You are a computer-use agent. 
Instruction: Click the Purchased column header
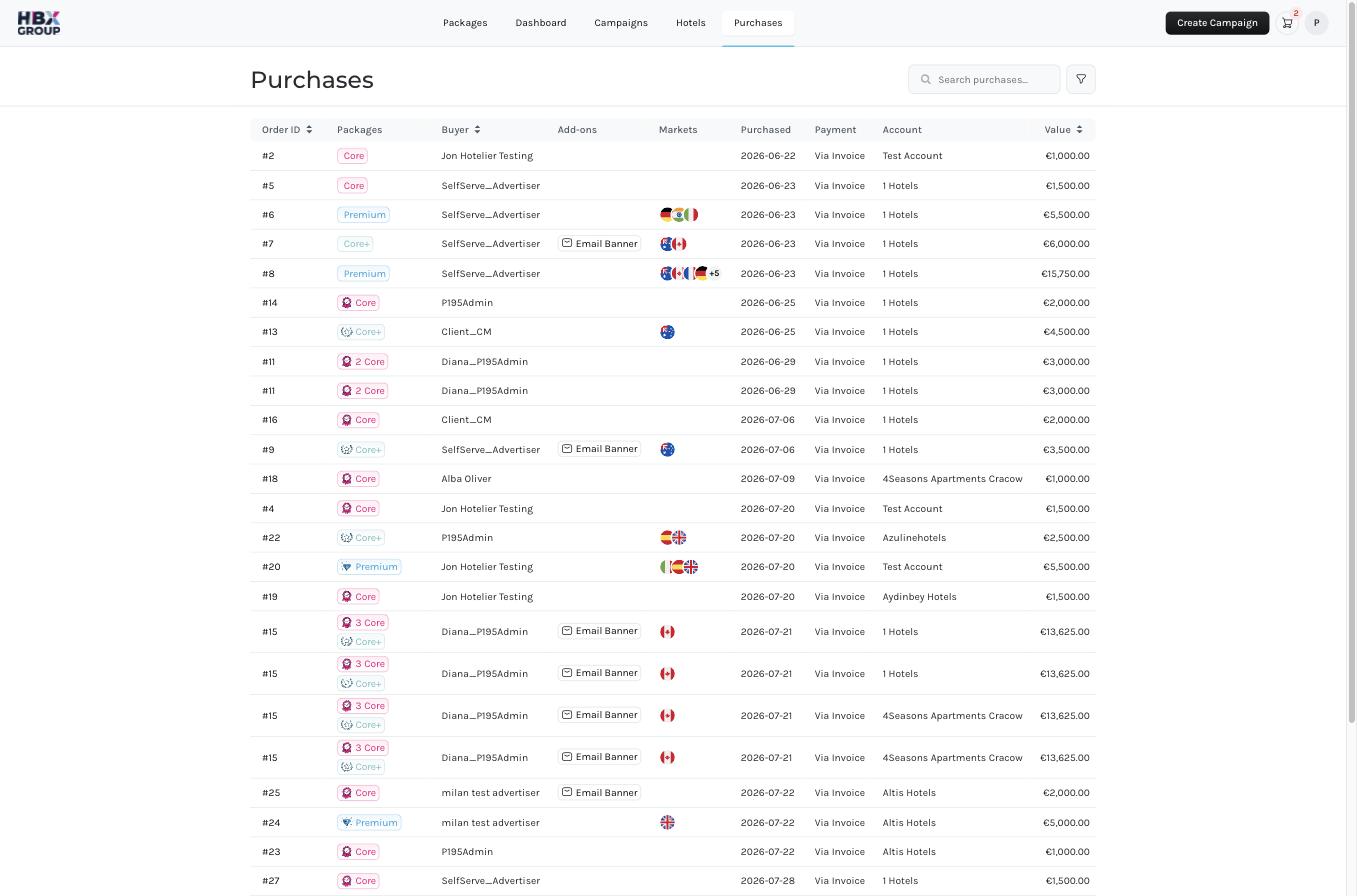(x=766, y=130)
